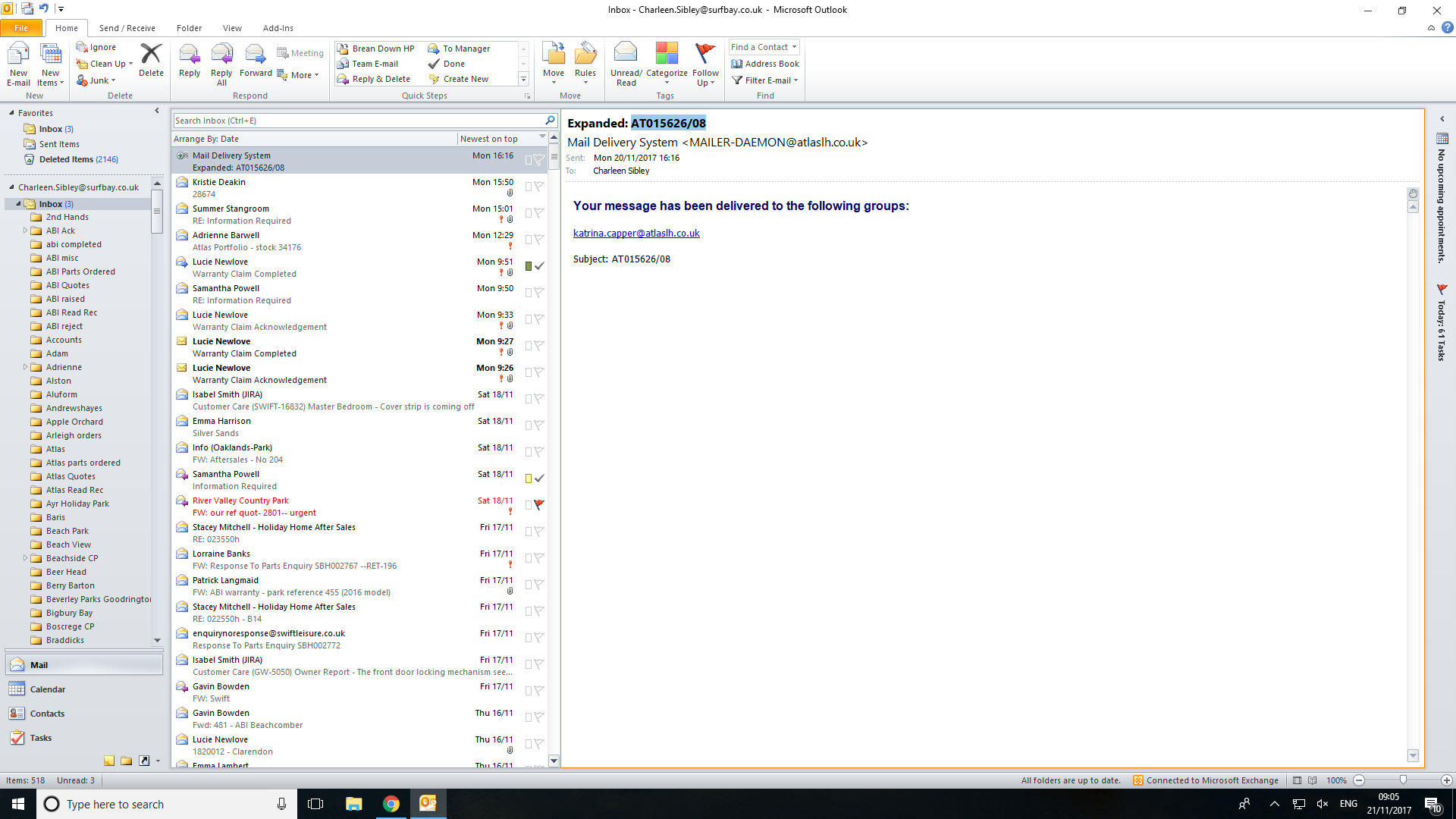Open the Filter E-mail dropdown

click(x=765, y=80)
